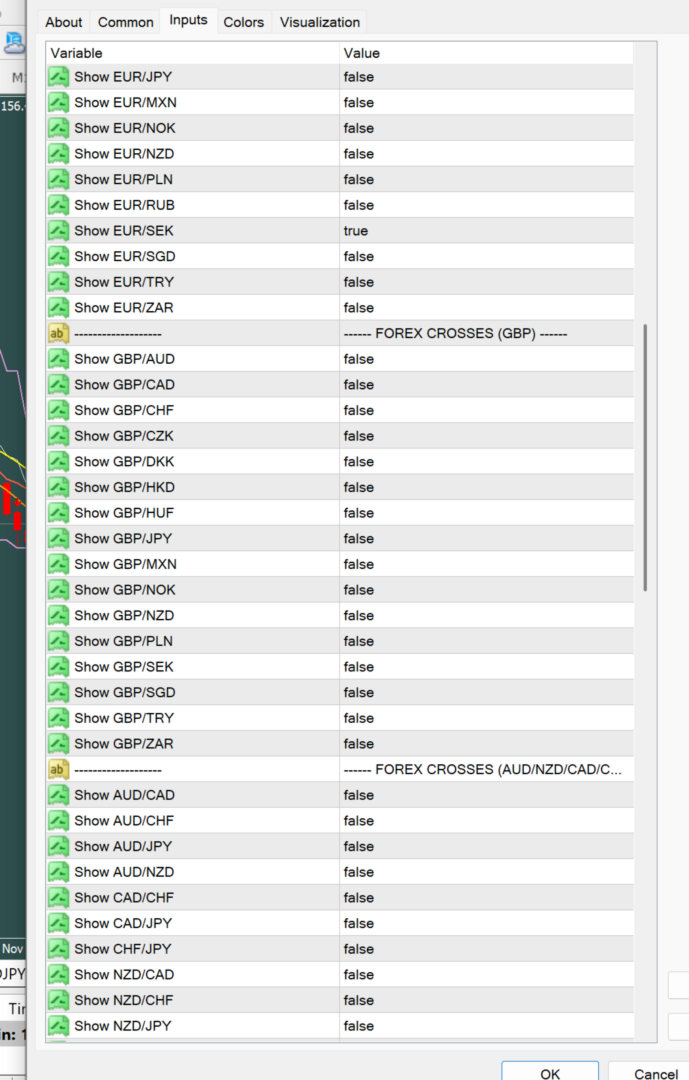The height and width of the screenshot is (1080, 689).
Task: Click the icon beside Show EUR/JPY
Action: tap(59, 76)
